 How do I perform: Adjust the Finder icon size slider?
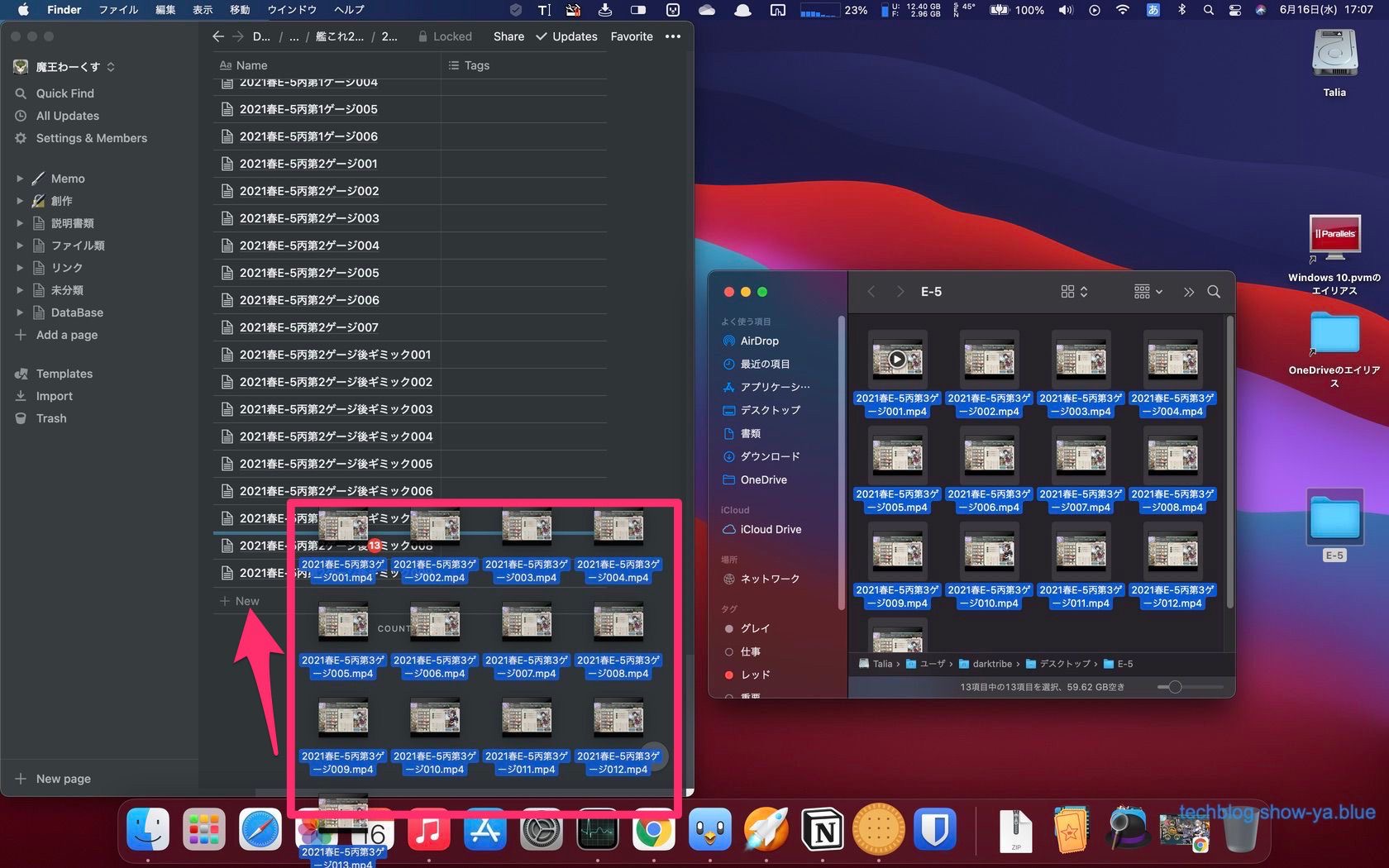[x=1175, y=687]
